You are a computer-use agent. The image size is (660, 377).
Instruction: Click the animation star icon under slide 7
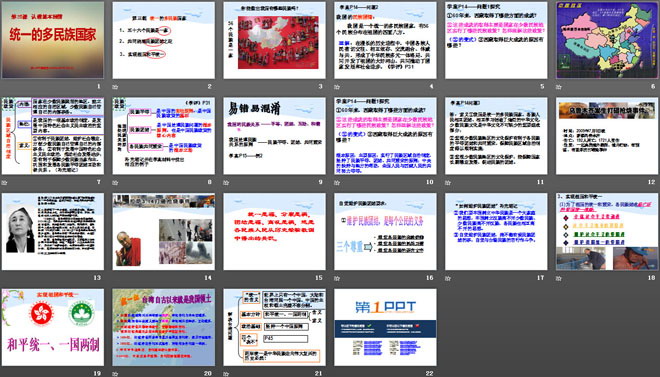tap(5, 183)
